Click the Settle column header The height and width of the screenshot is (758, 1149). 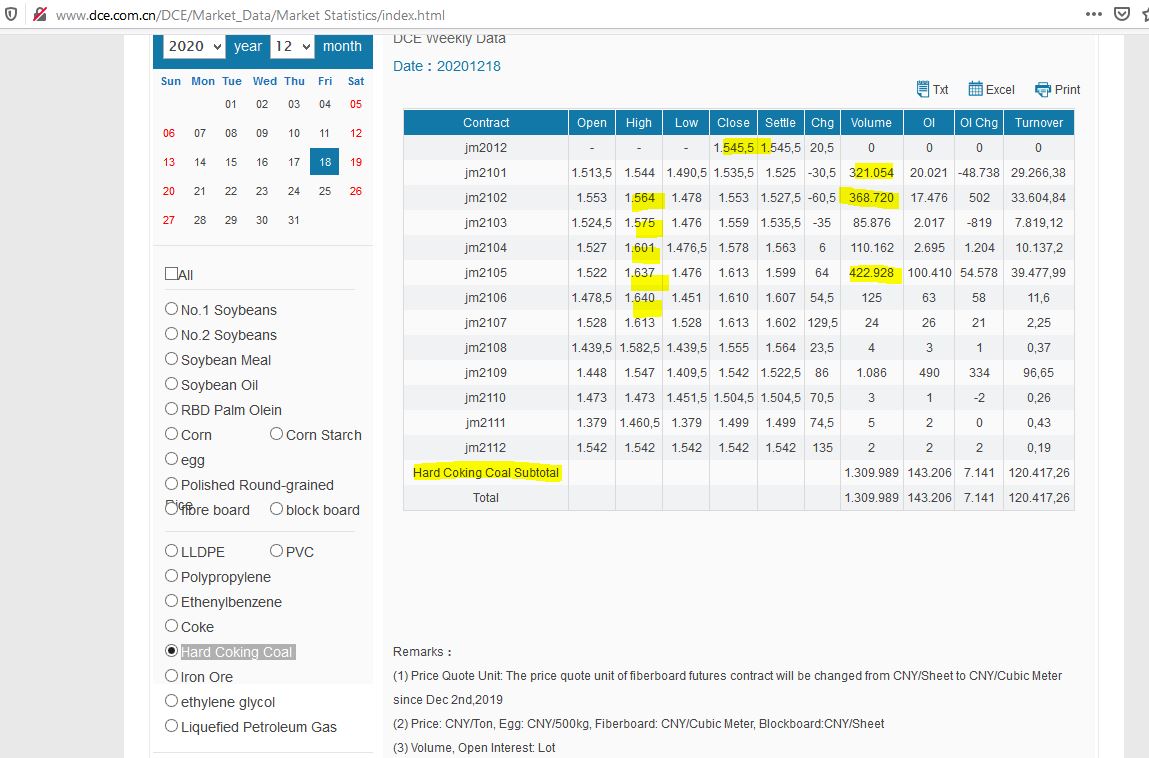click(780, 122)
